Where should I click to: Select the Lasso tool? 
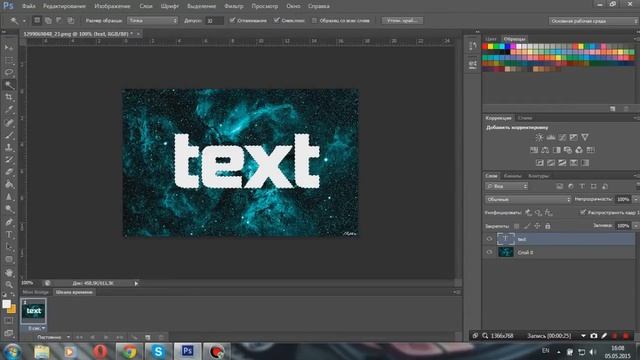[9, 73]
